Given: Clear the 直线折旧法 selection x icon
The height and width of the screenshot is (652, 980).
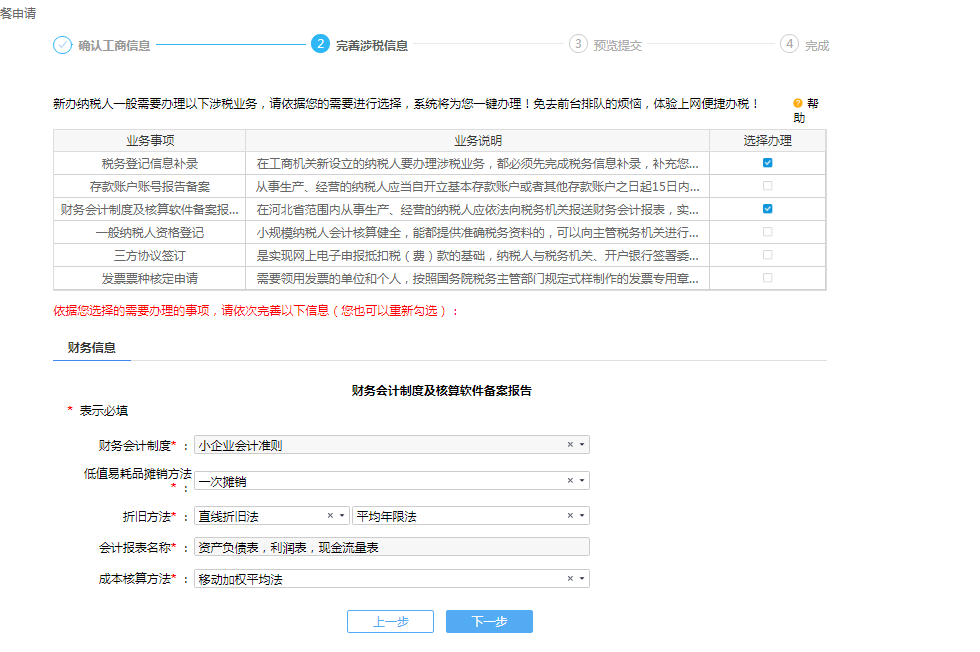Looking at the screenshot, I should click(330, 516).
